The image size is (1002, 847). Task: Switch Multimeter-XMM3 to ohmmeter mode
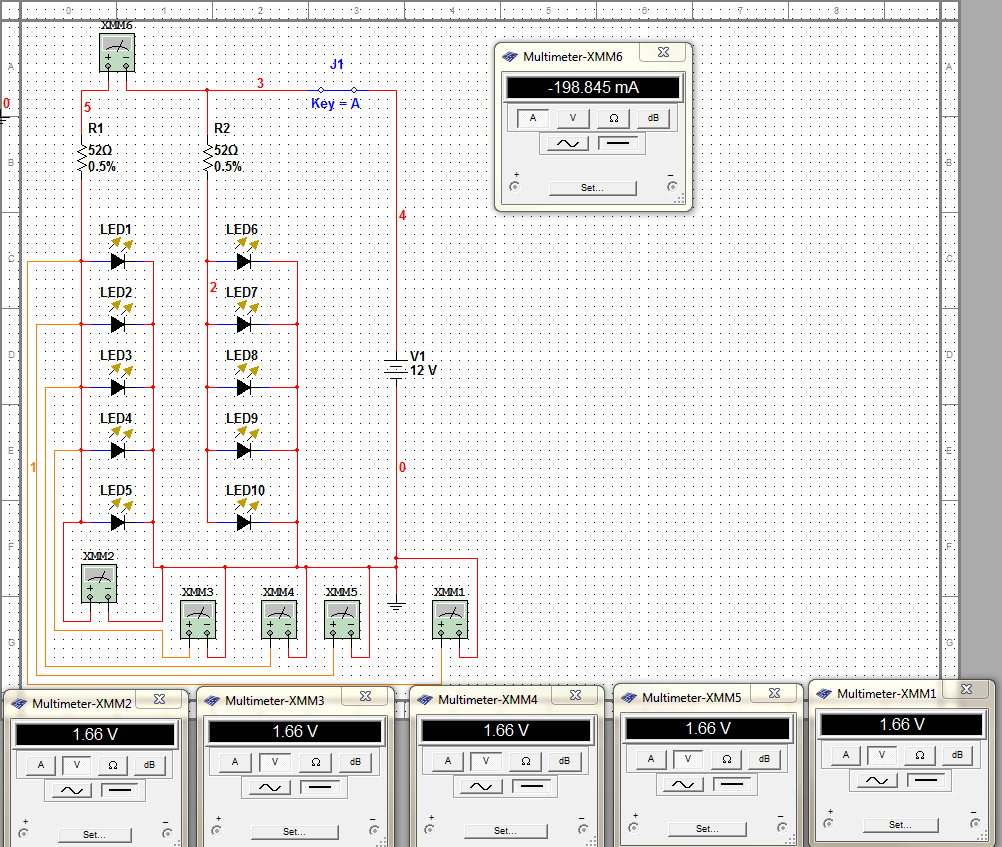316,762
